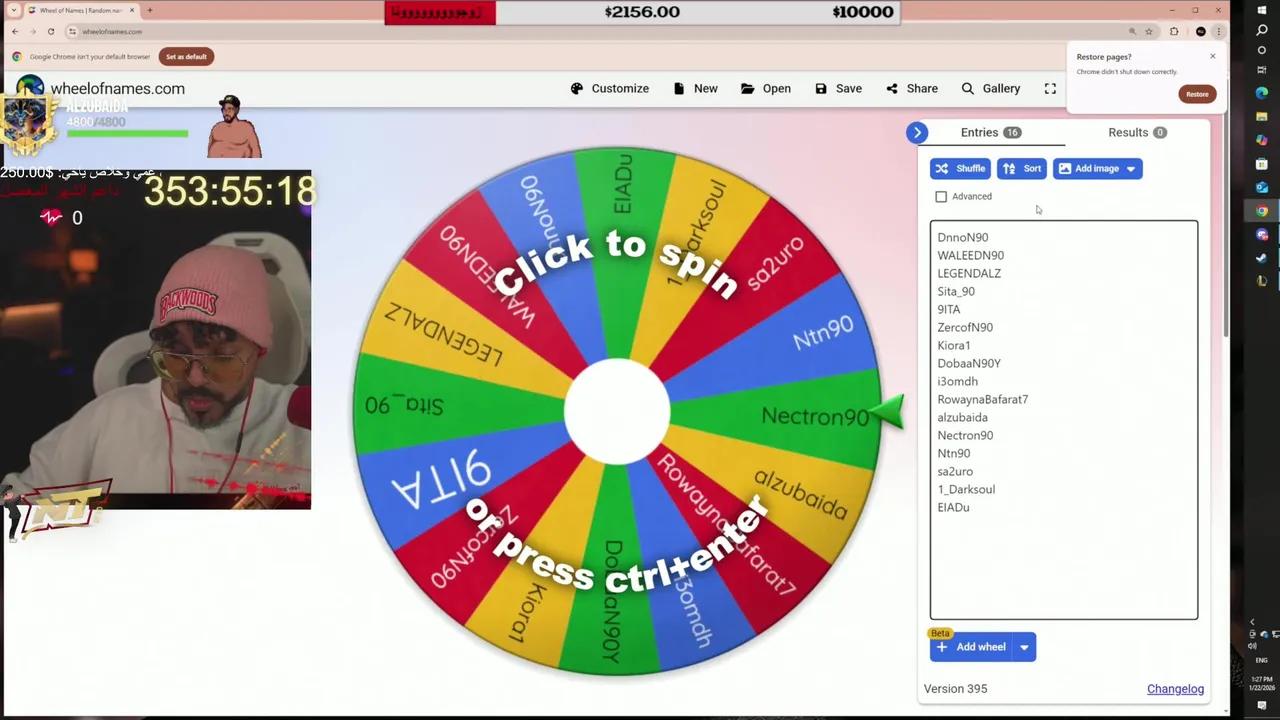
Task: Switch to the Entries tab
Action: tap(990, 132)
